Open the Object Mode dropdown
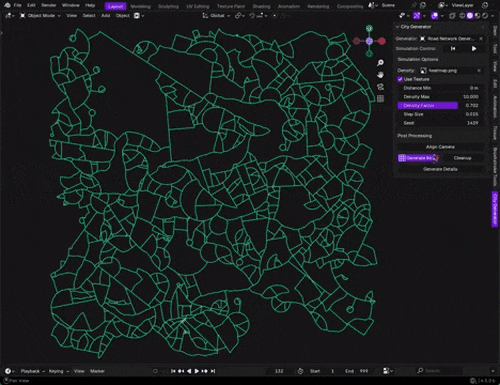Screen dimensions: 500x385 tap(41, 16)
